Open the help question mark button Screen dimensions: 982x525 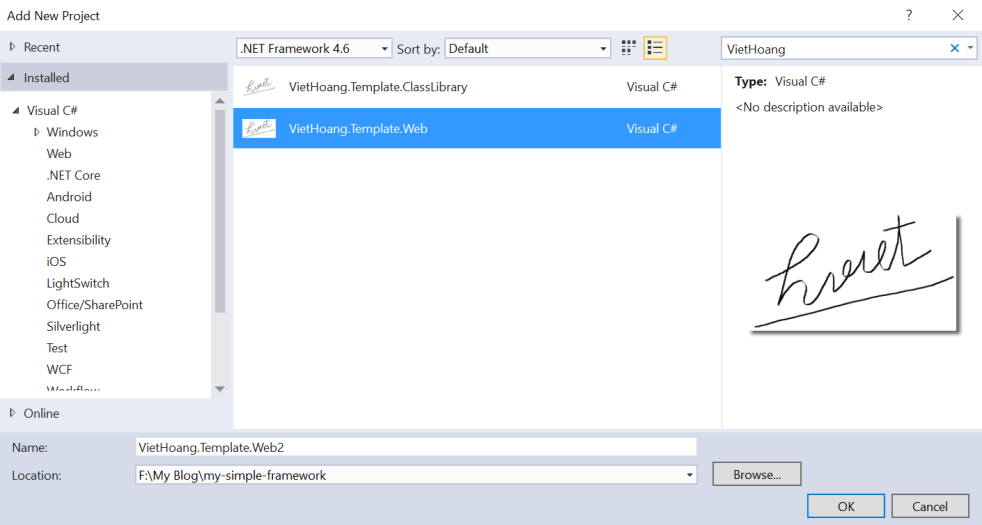909,15
